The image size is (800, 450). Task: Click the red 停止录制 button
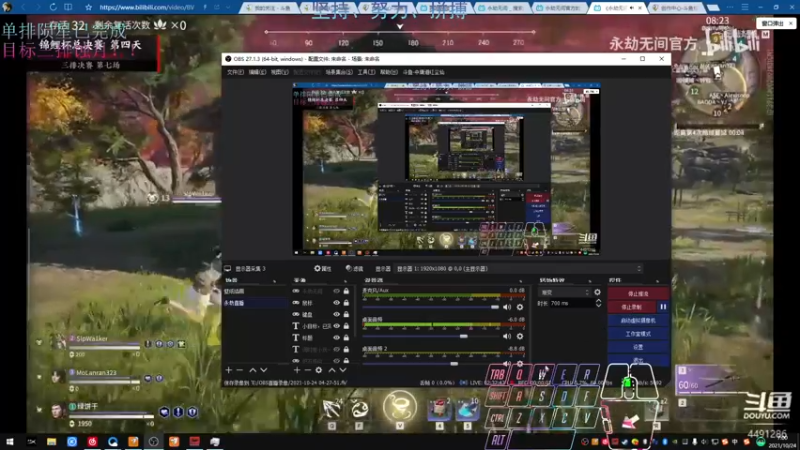[632, 307]
